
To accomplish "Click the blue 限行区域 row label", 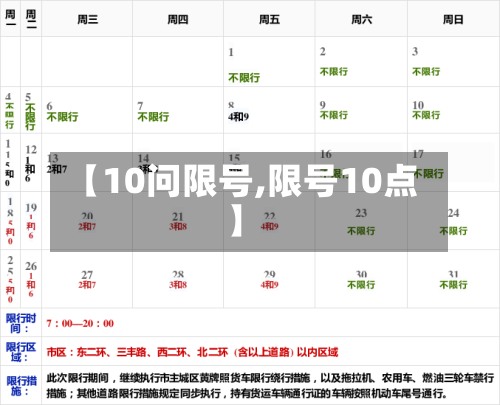I will [x=21, y=352].
